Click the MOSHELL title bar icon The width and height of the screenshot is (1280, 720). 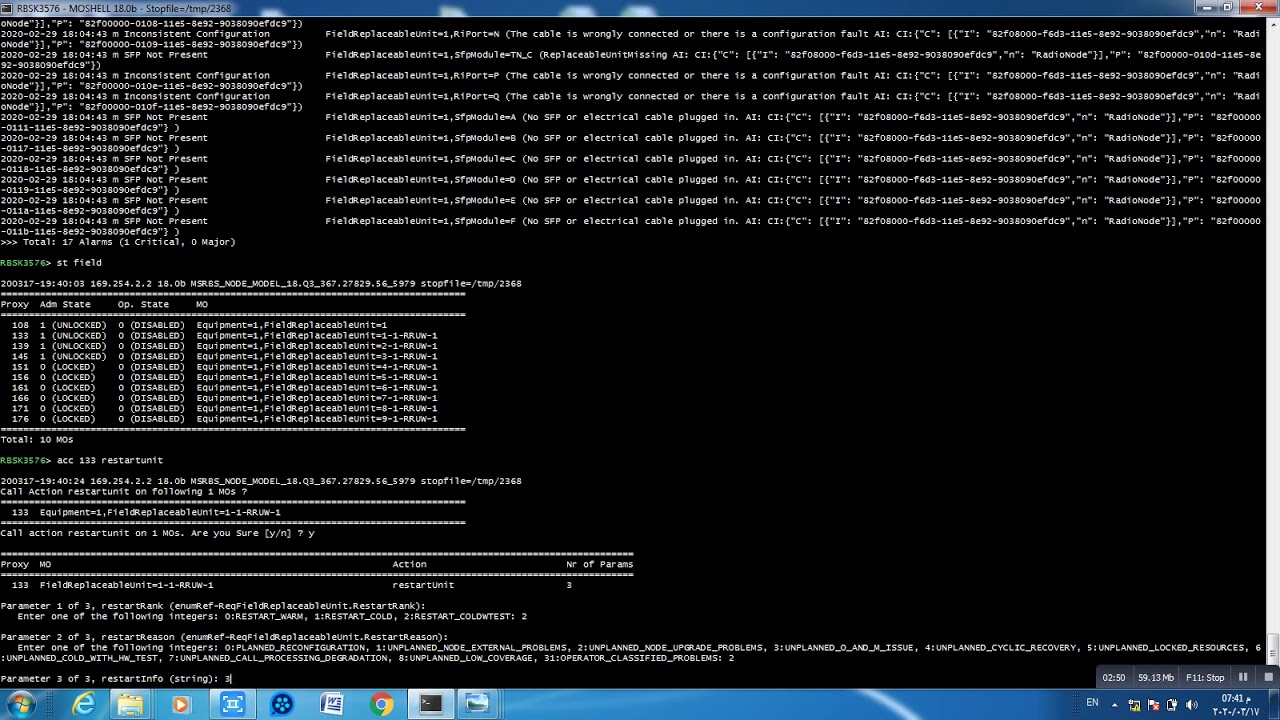click(8, 8)
